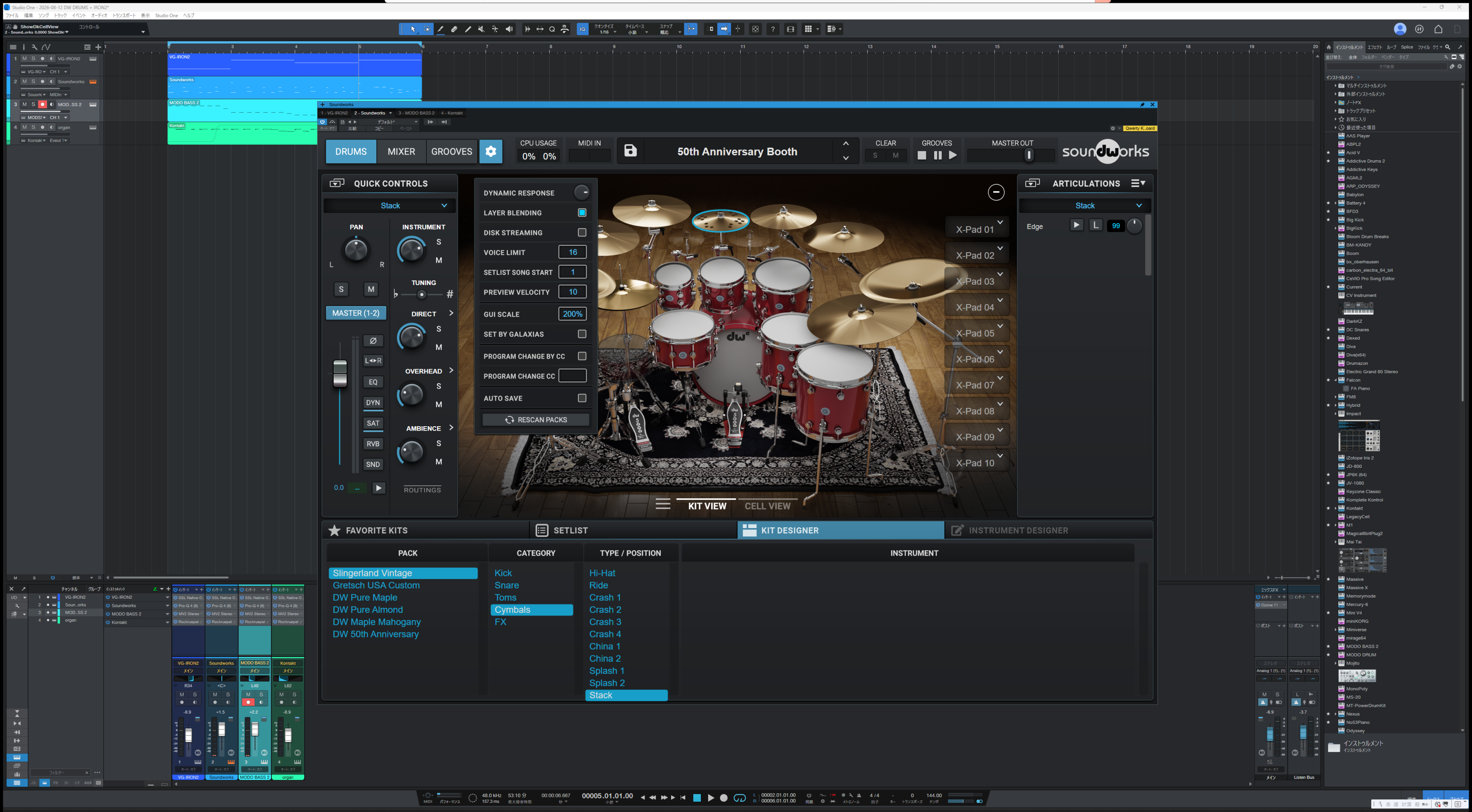The height and width of the screenshot is (812, 1472).
Task: Toggle the IQ input quantize button
Action: [582, 29]
